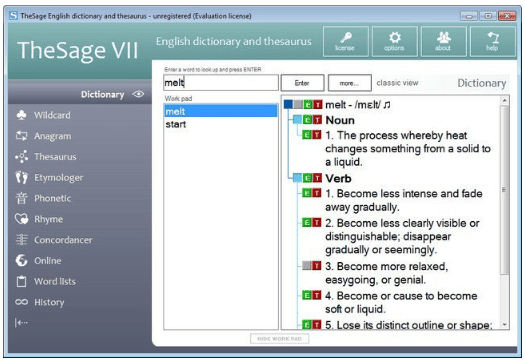The height and width of the screenshot is (360, 525).
Task: Select the Etymologer footprints icon
Action: 21,177
